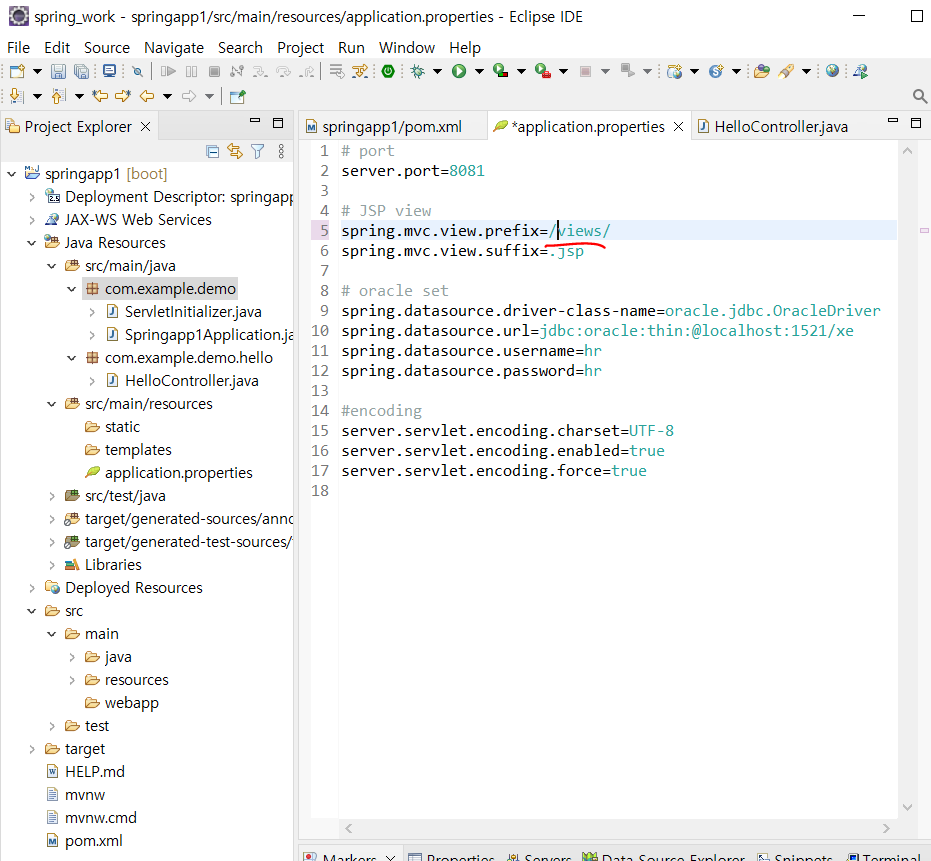Click the Open Type folder icon
This screenshot has width=931, height=861.
tap(762, 71)
